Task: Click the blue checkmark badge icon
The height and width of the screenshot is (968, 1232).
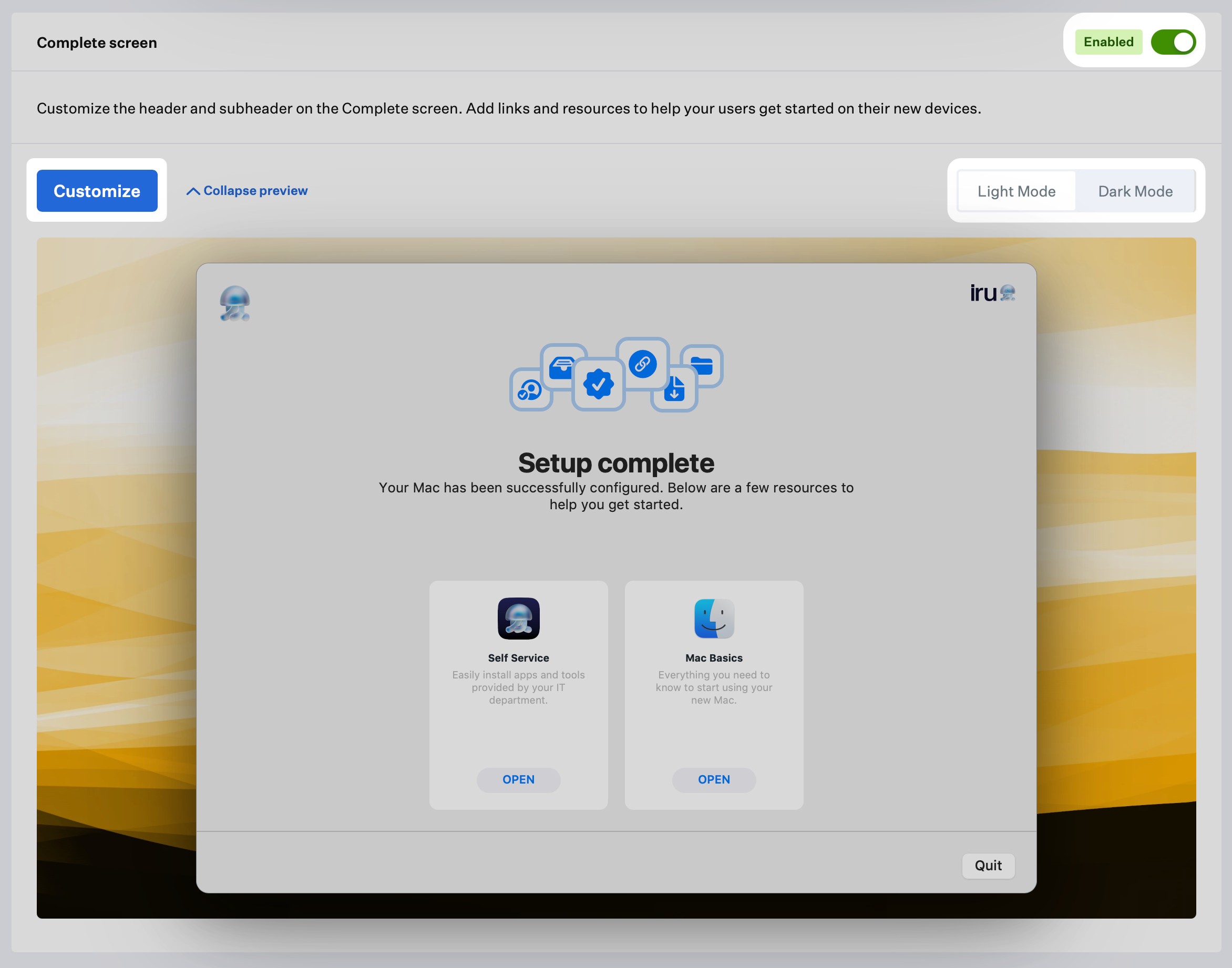Action: [x=599, y=384]
